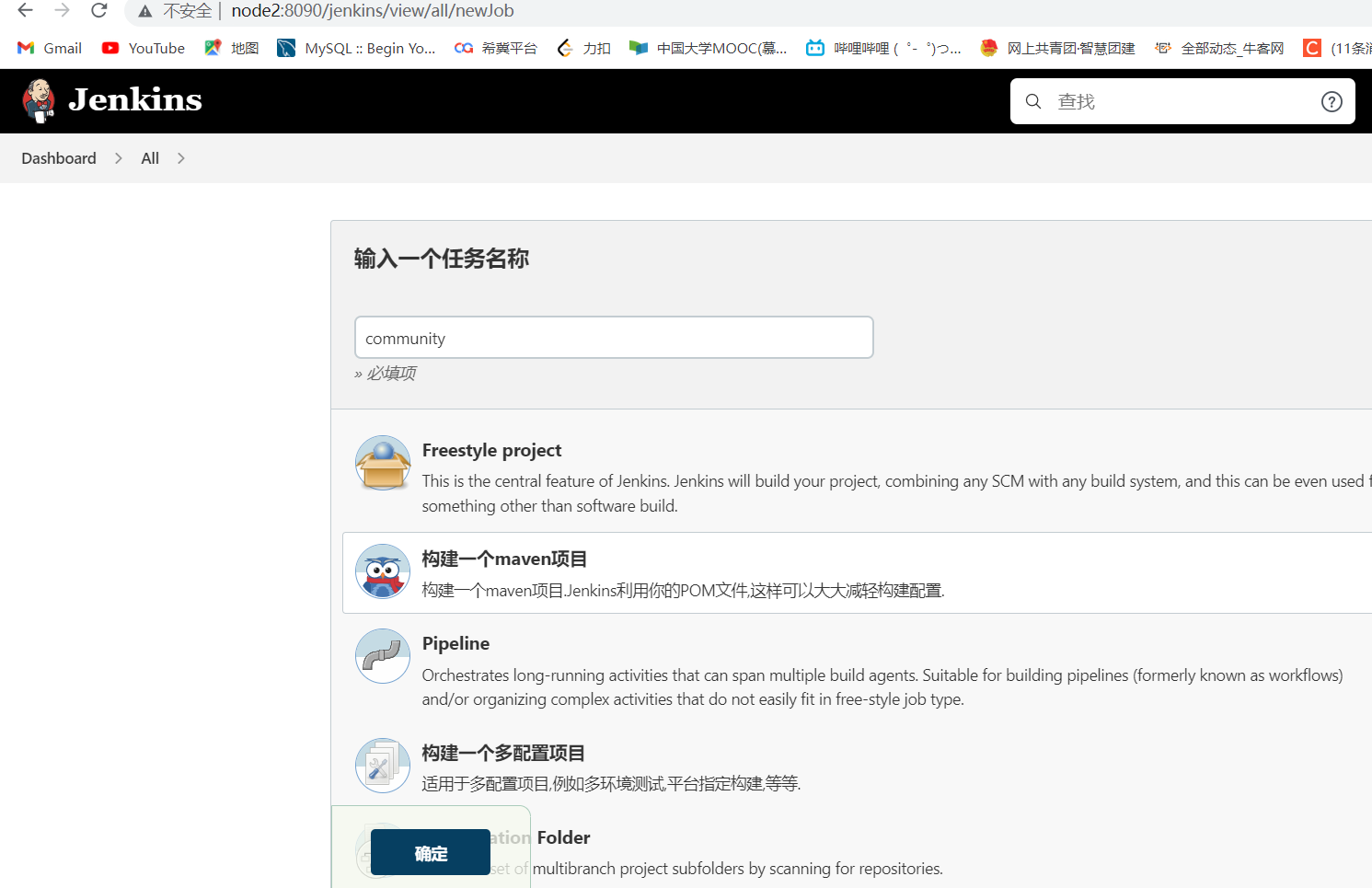Open the search help question-mark icon
1372x888 pixels.
(1332, 101)
